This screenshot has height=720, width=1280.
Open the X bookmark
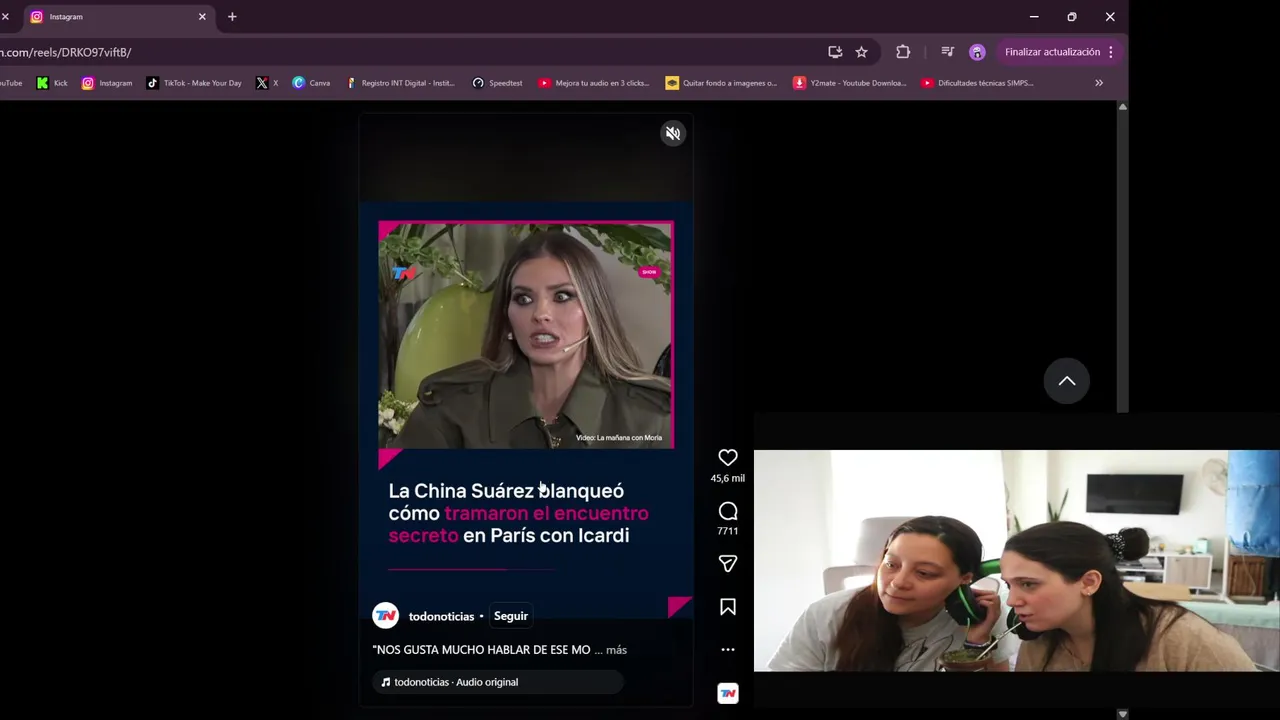[267, 83]
